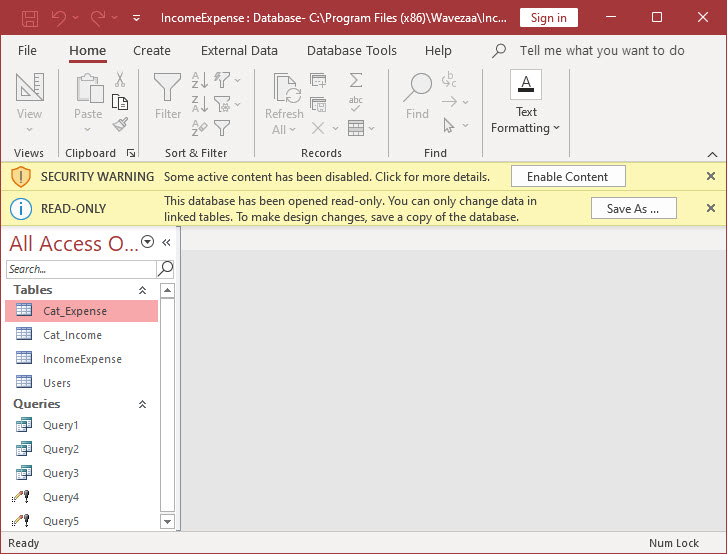Click the Refresh All icon
Image resolution: width=727 pixels, height=554 pixels.
pyautogui.click(x=286, y=88)
